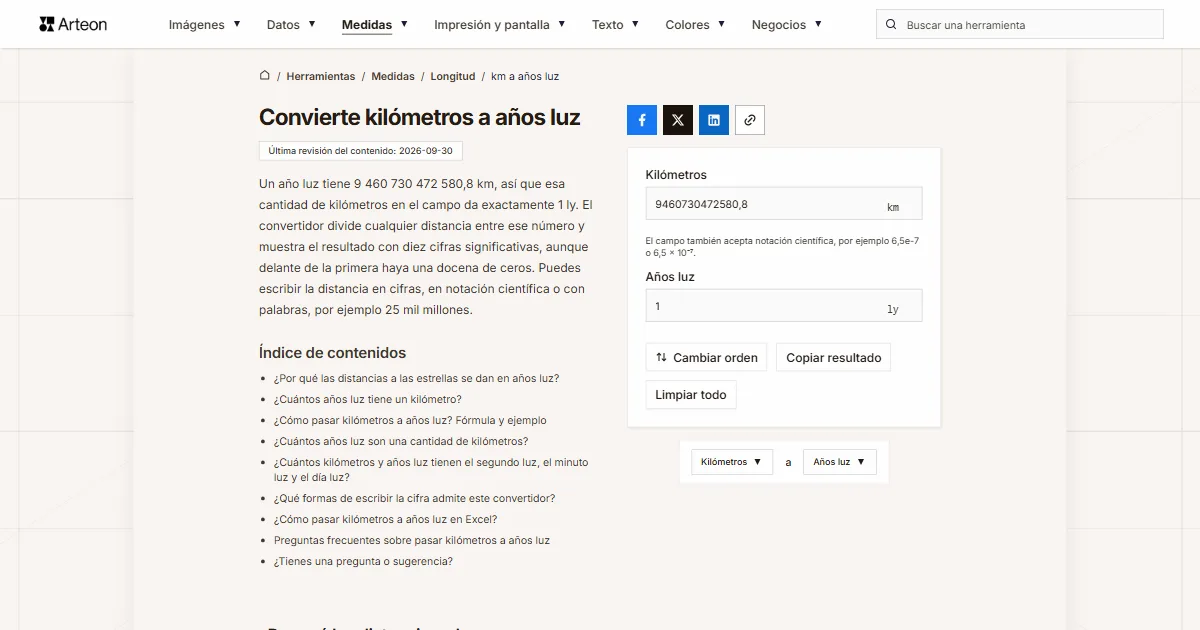The image size is (1200, 630).
Task: Jump to '¿Qué formas de escribir la cifra' link
Action: [414, 499]
